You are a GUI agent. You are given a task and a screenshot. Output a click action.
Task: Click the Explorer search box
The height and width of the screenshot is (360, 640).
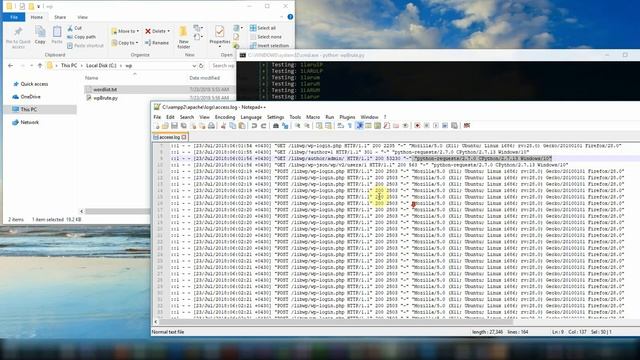(222, 65)
